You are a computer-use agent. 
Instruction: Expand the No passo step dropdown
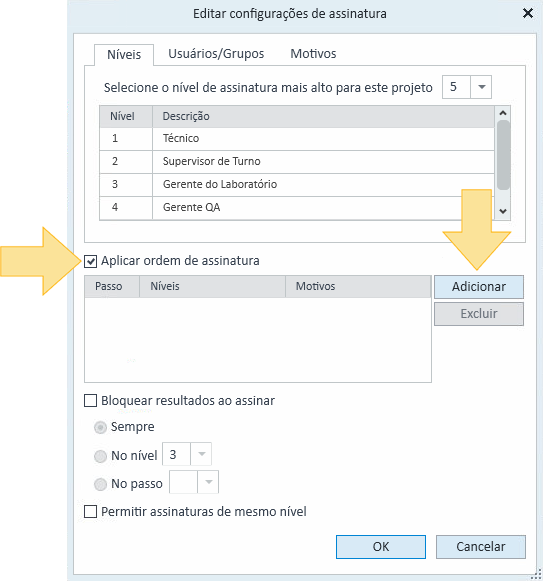coord(208,482)
